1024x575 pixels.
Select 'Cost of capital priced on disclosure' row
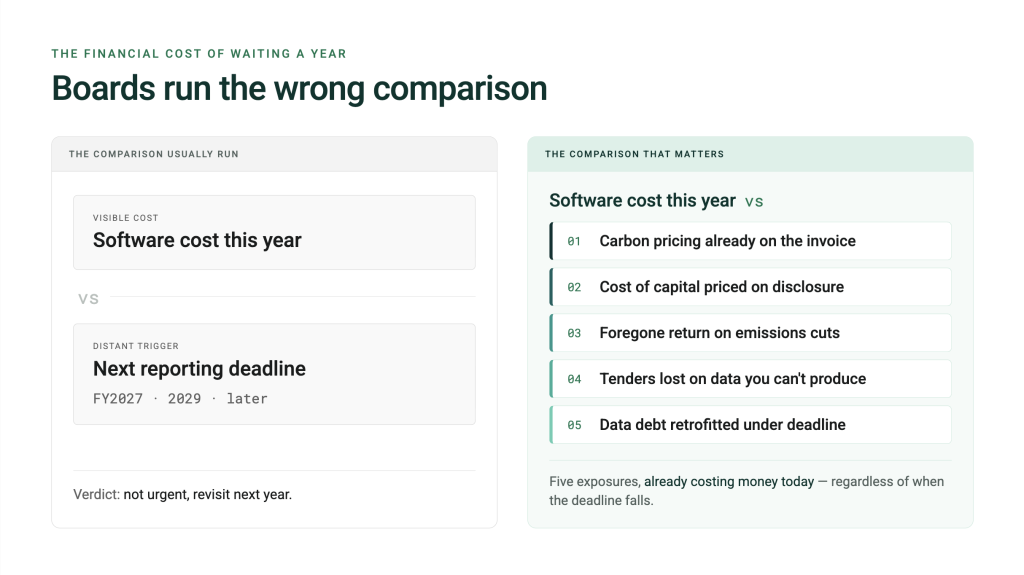click(750, 287)
